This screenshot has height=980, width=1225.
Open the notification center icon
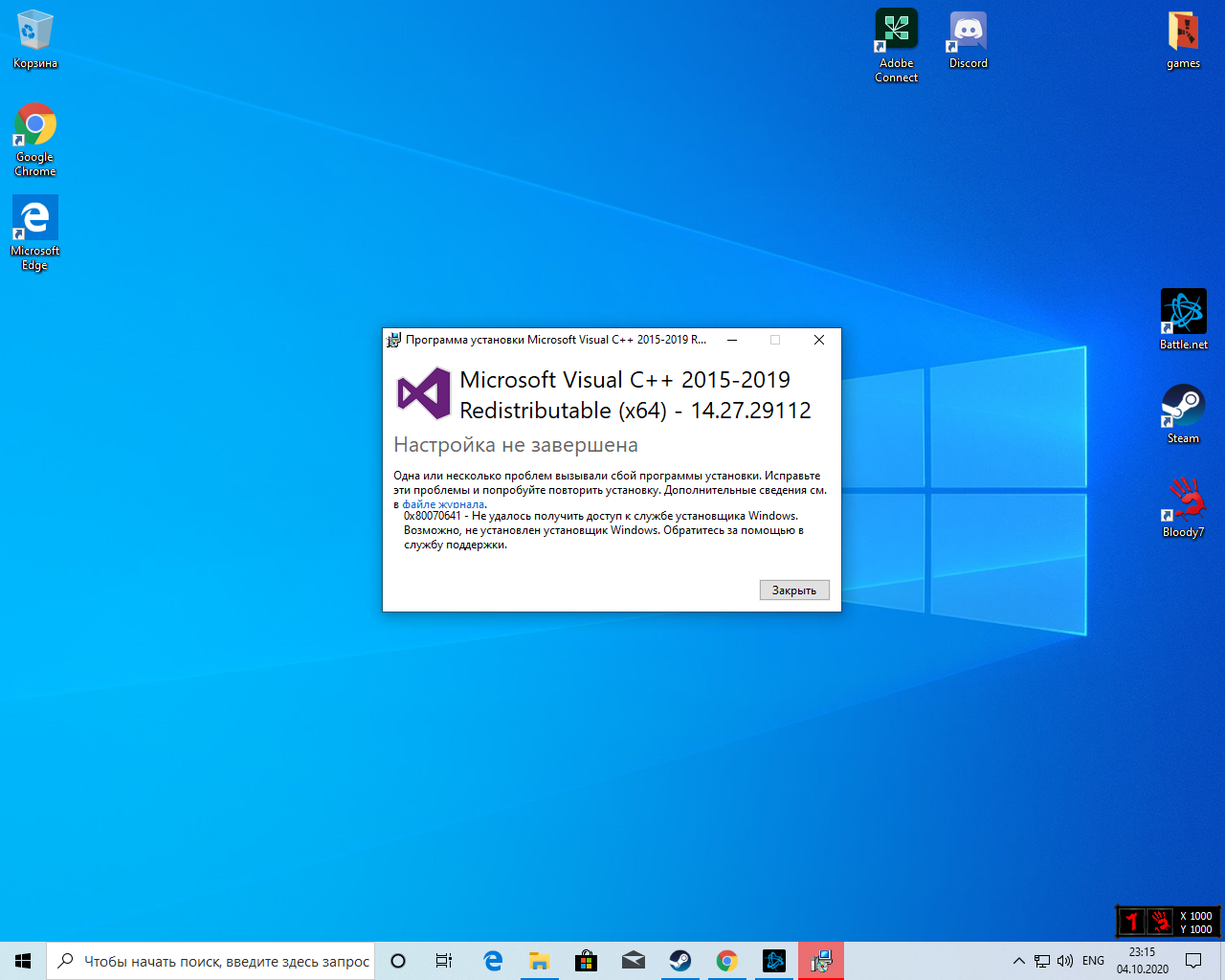(x=1193, y=961)
